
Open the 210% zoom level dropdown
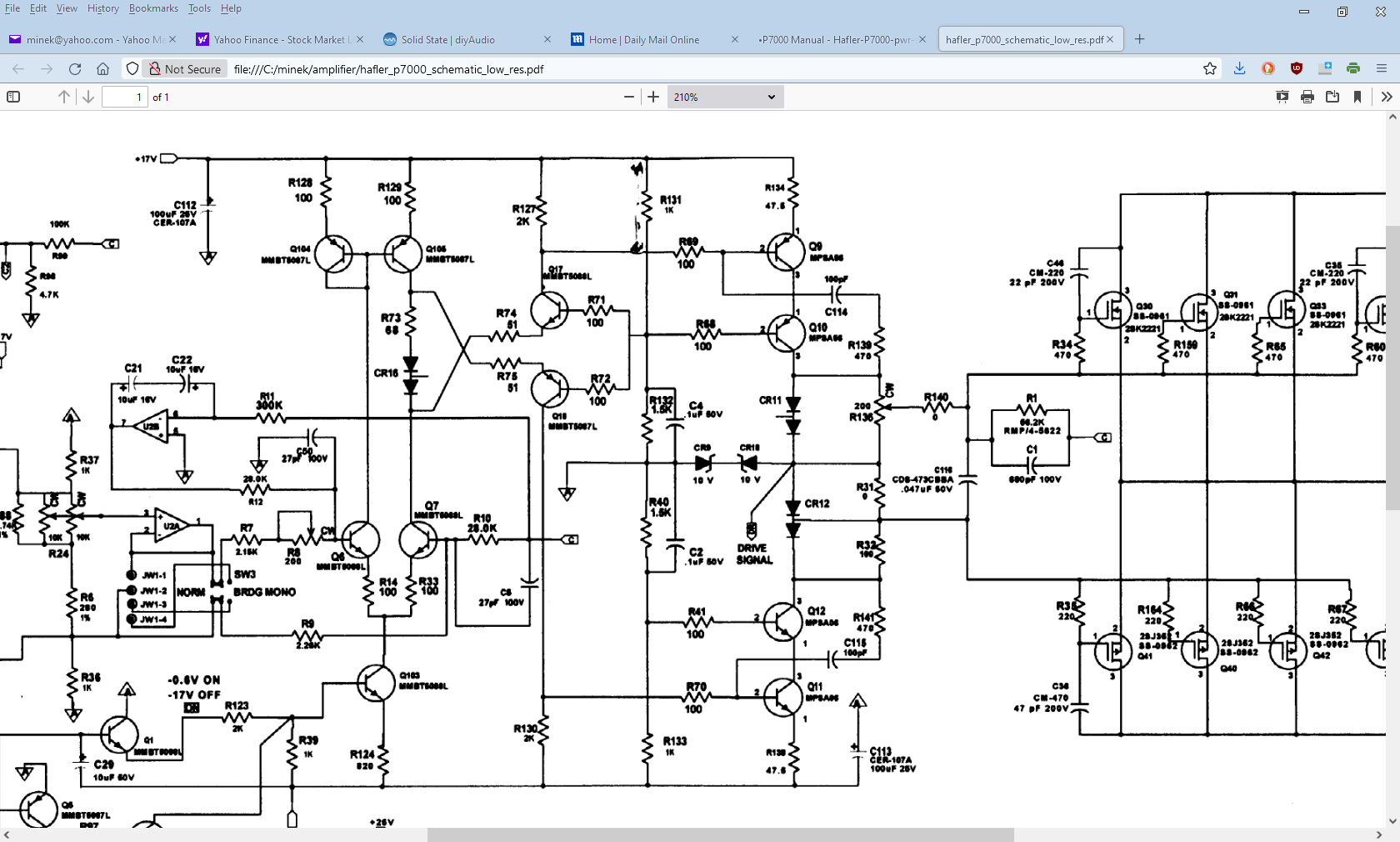point(725,97)
